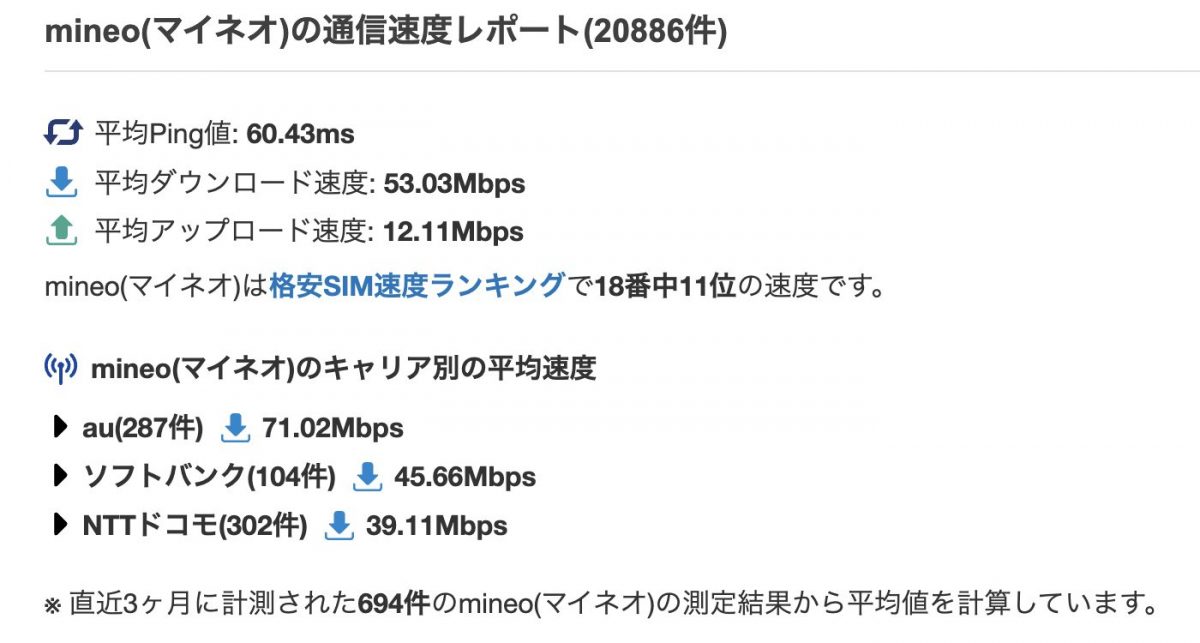The width and height of the screenshot is (1200, 643).
Task: Click the 12.11Mbps upload speed value
Action: click(453, 232)
